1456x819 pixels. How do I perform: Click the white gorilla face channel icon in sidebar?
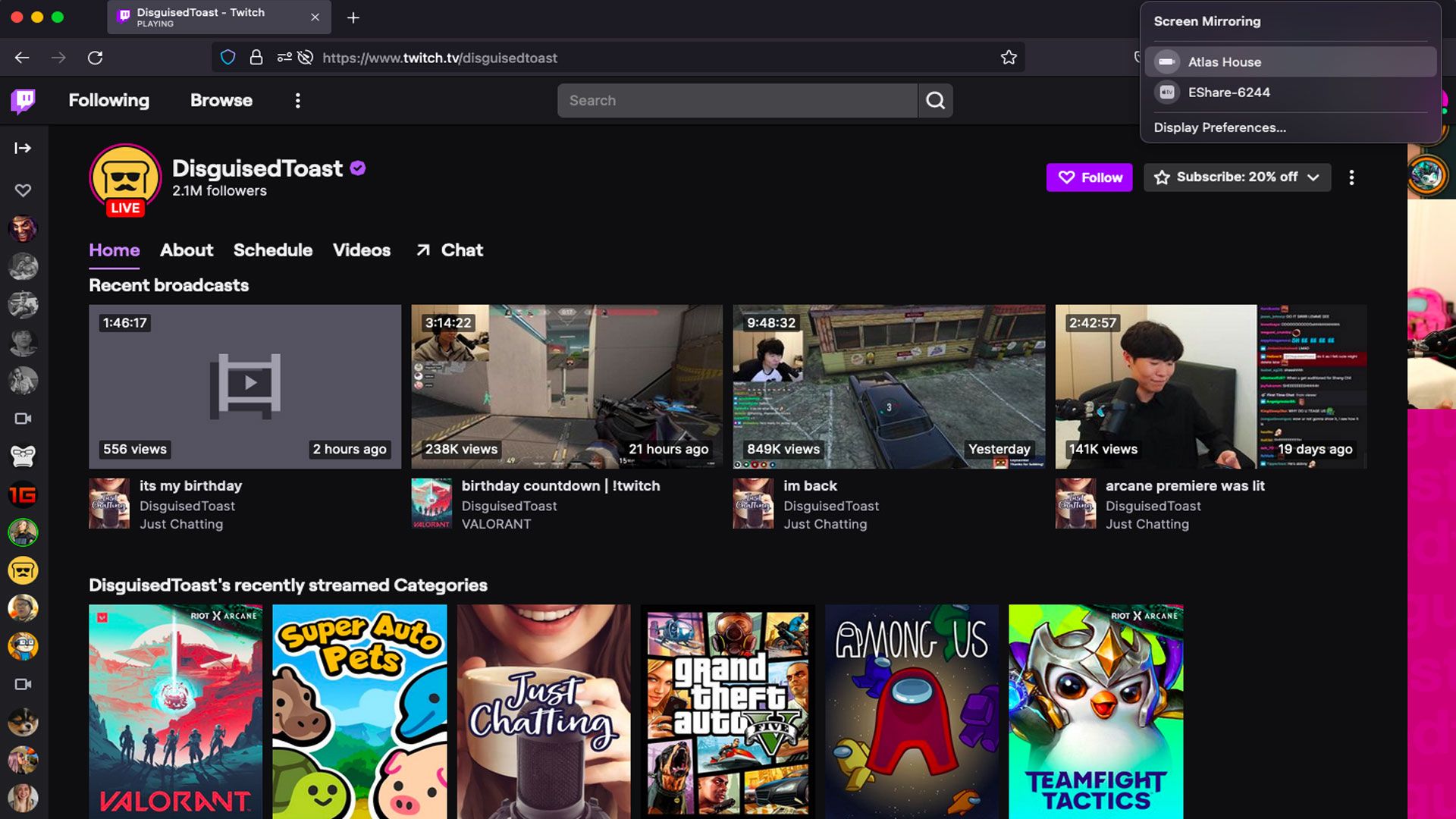click(x=23, y=457)
